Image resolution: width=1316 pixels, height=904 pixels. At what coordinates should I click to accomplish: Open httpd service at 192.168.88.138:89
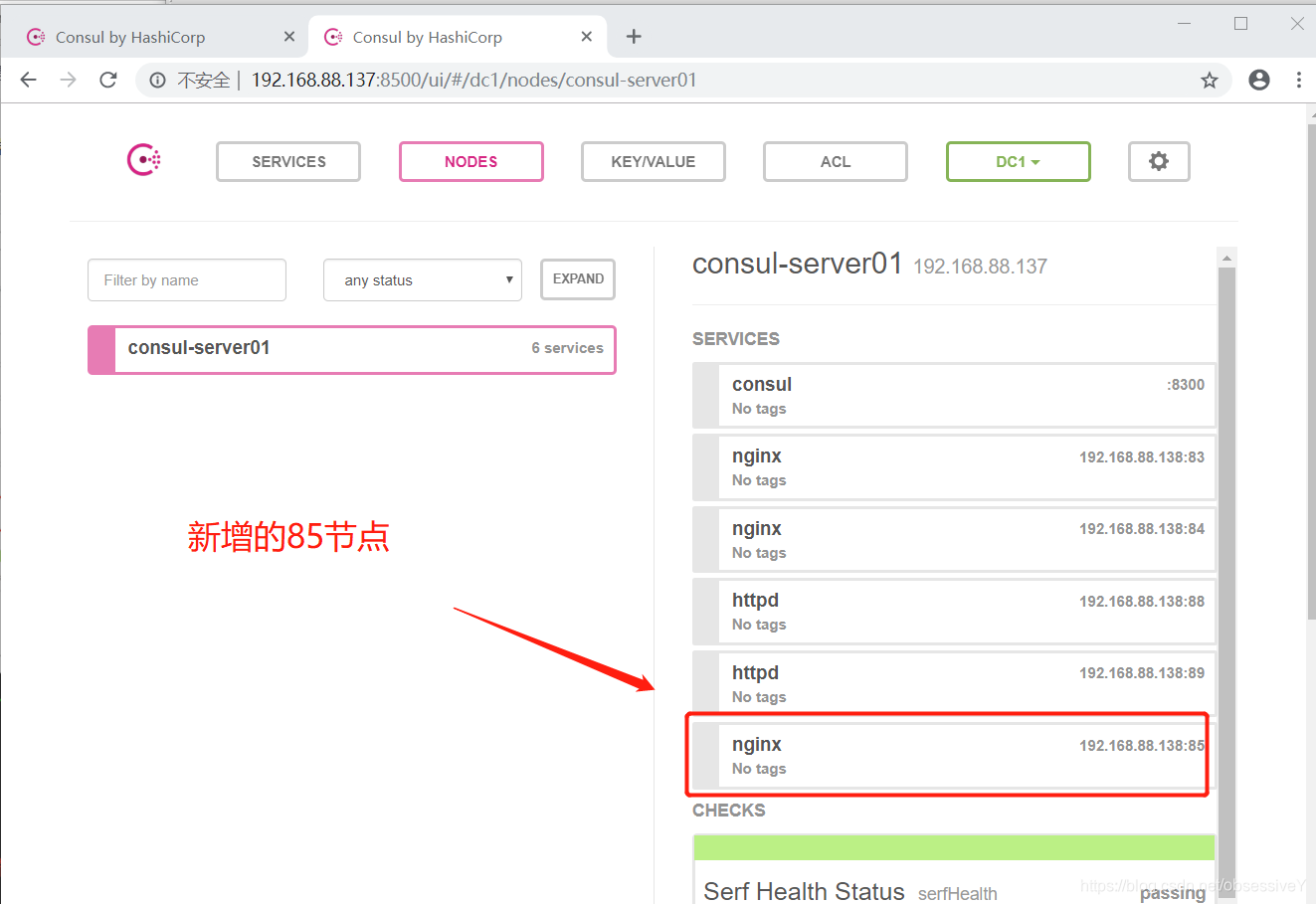954,684
